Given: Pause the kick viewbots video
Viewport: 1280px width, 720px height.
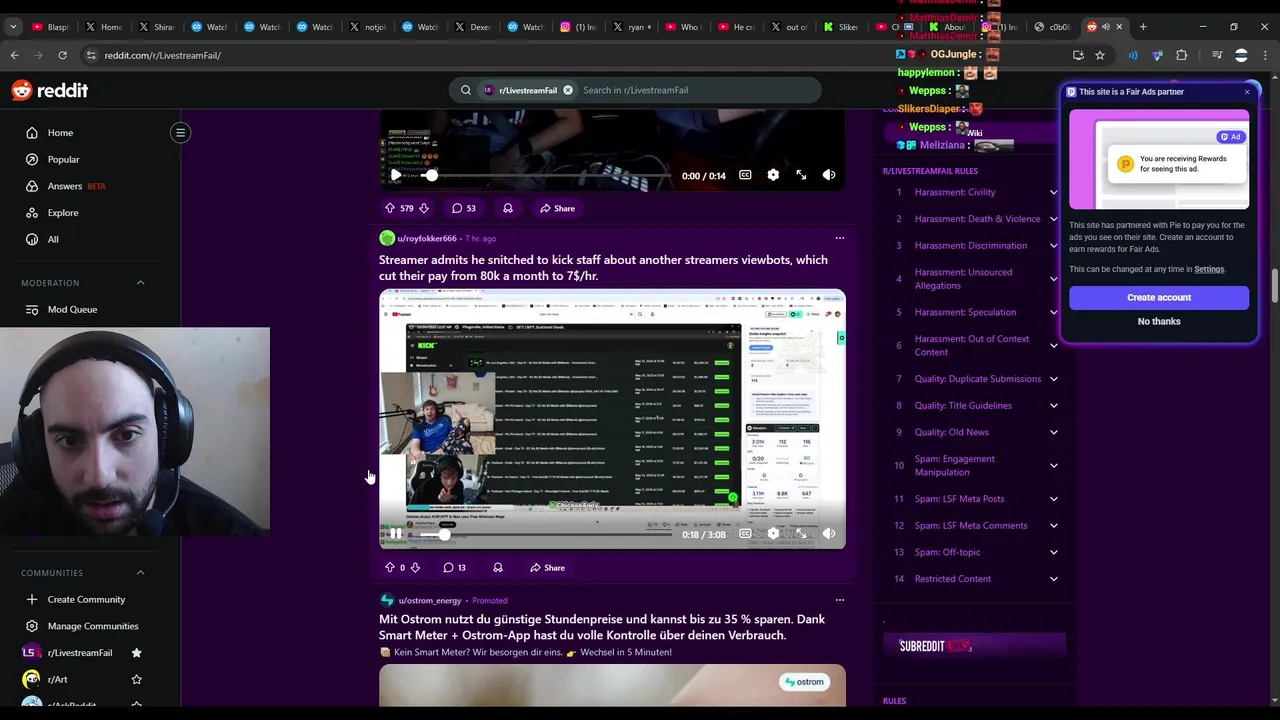Looking at the screenshot, I should (x=396, y=534).
